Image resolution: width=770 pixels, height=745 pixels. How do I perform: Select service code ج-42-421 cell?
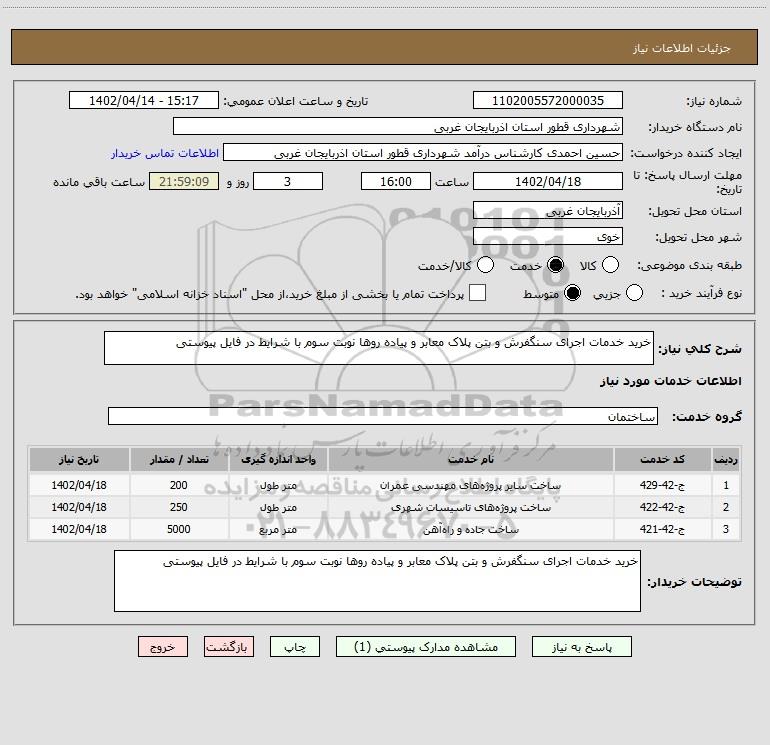tap(662, 529)
